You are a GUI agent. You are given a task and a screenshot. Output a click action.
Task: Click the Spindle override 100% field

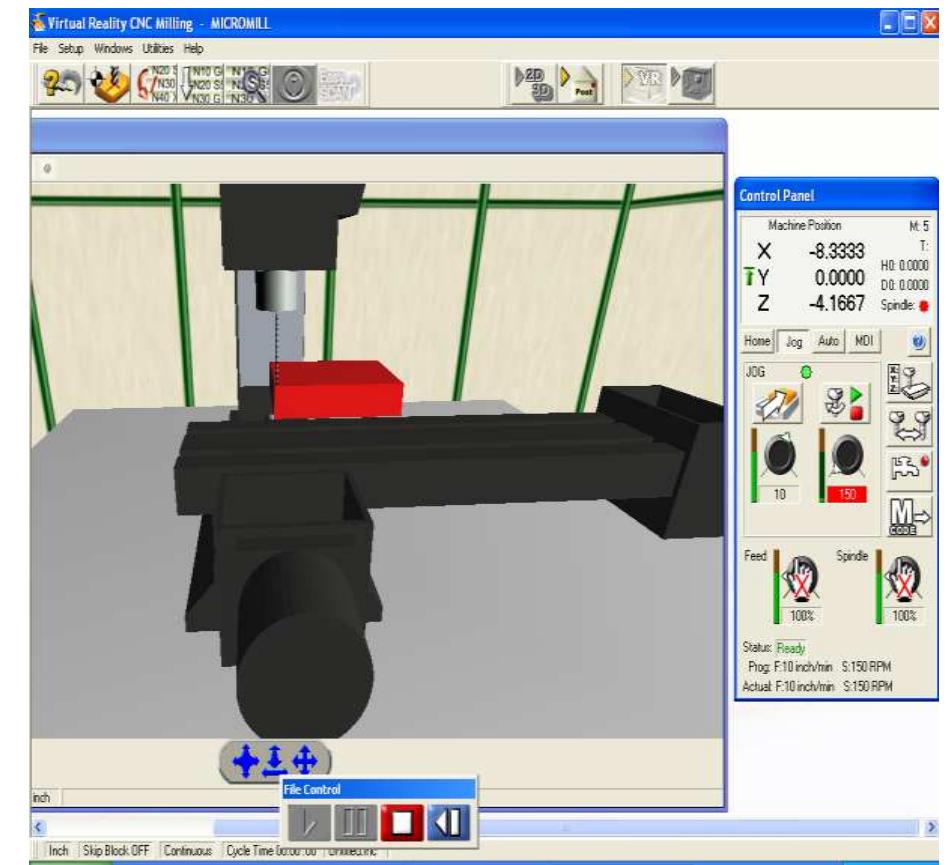point(904,616)
